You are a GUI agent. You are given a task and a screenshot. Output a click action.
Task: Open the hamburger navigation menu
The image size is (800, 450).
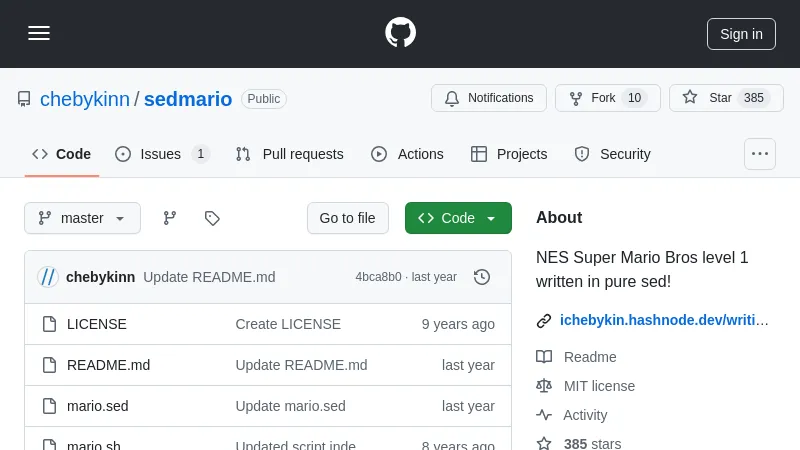click(x=39, y=33)
